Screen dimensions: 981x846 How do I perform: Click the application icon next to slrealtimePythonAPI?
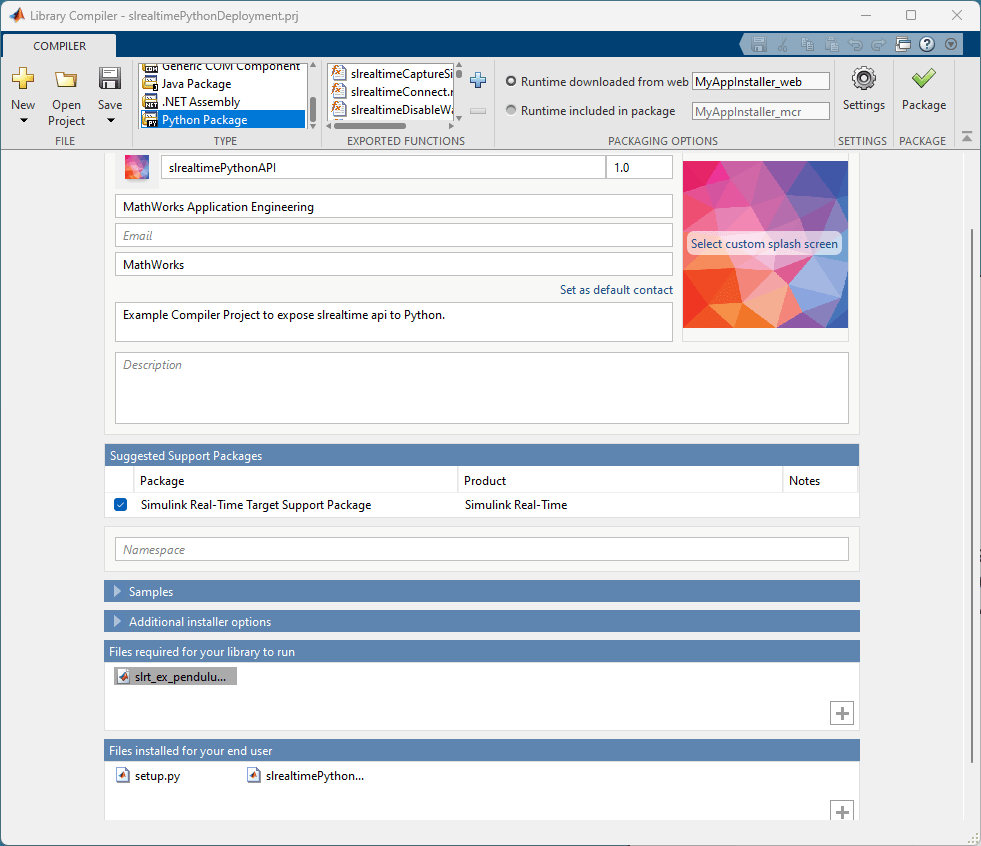click(x=136, y=168)
